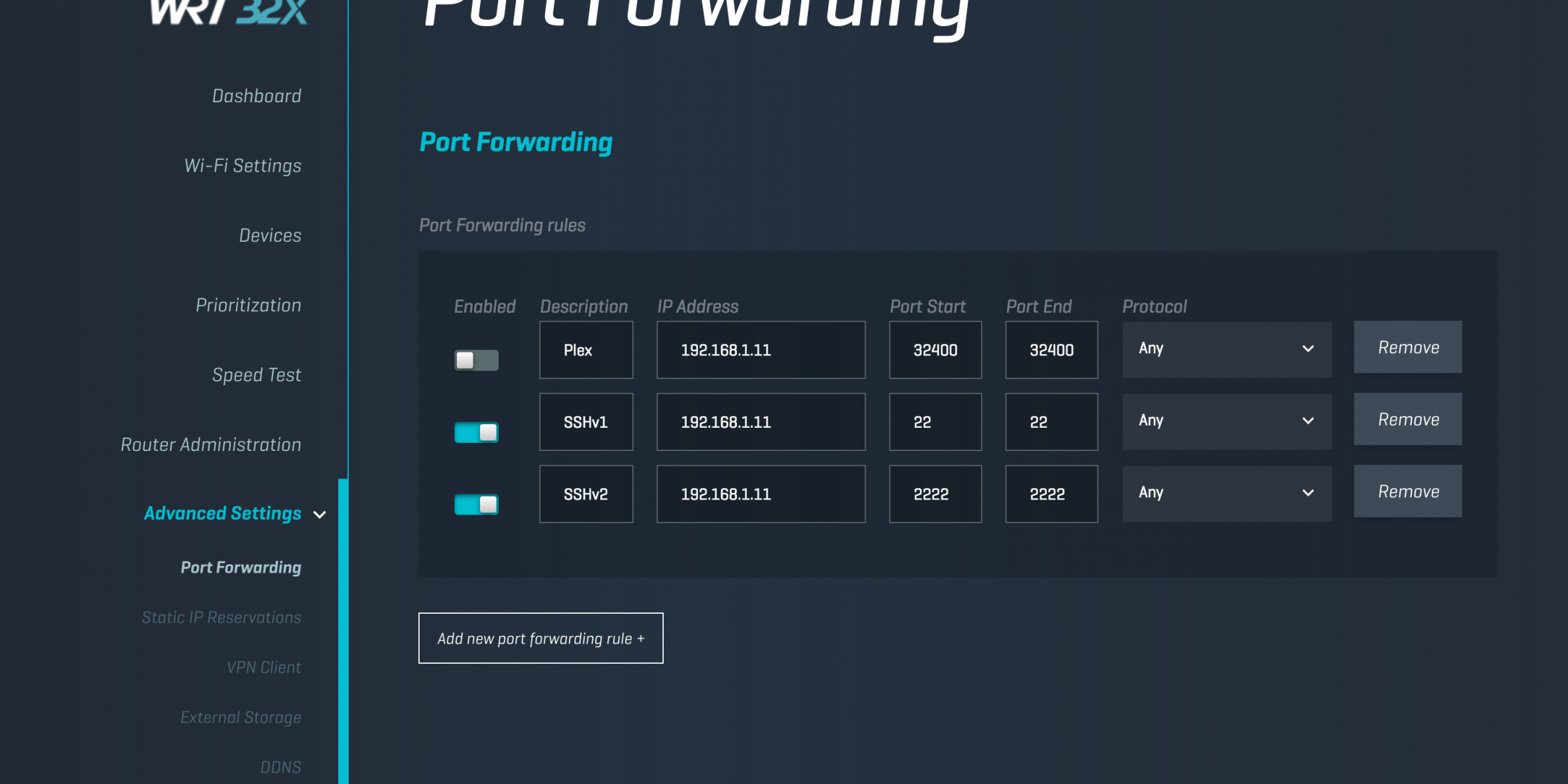Click the WRT 32X logo

228,12
